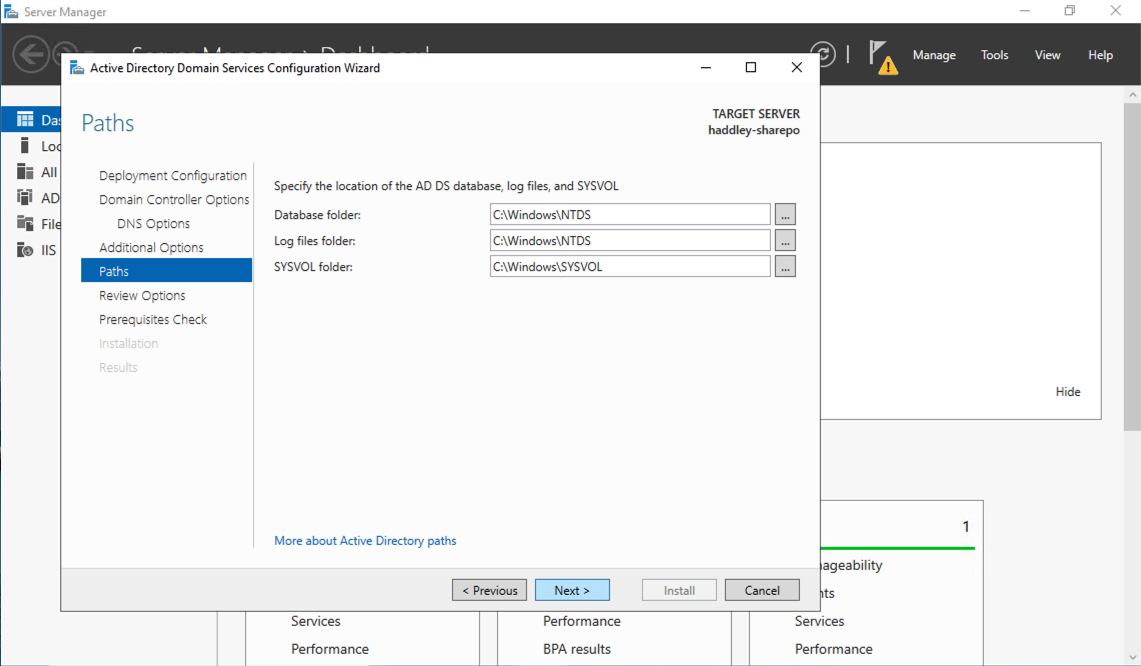This screenshot has height=666, width=1141.
Task: Click Hide in Server Manager welcome tile
Action: [x=1068, y=392]
